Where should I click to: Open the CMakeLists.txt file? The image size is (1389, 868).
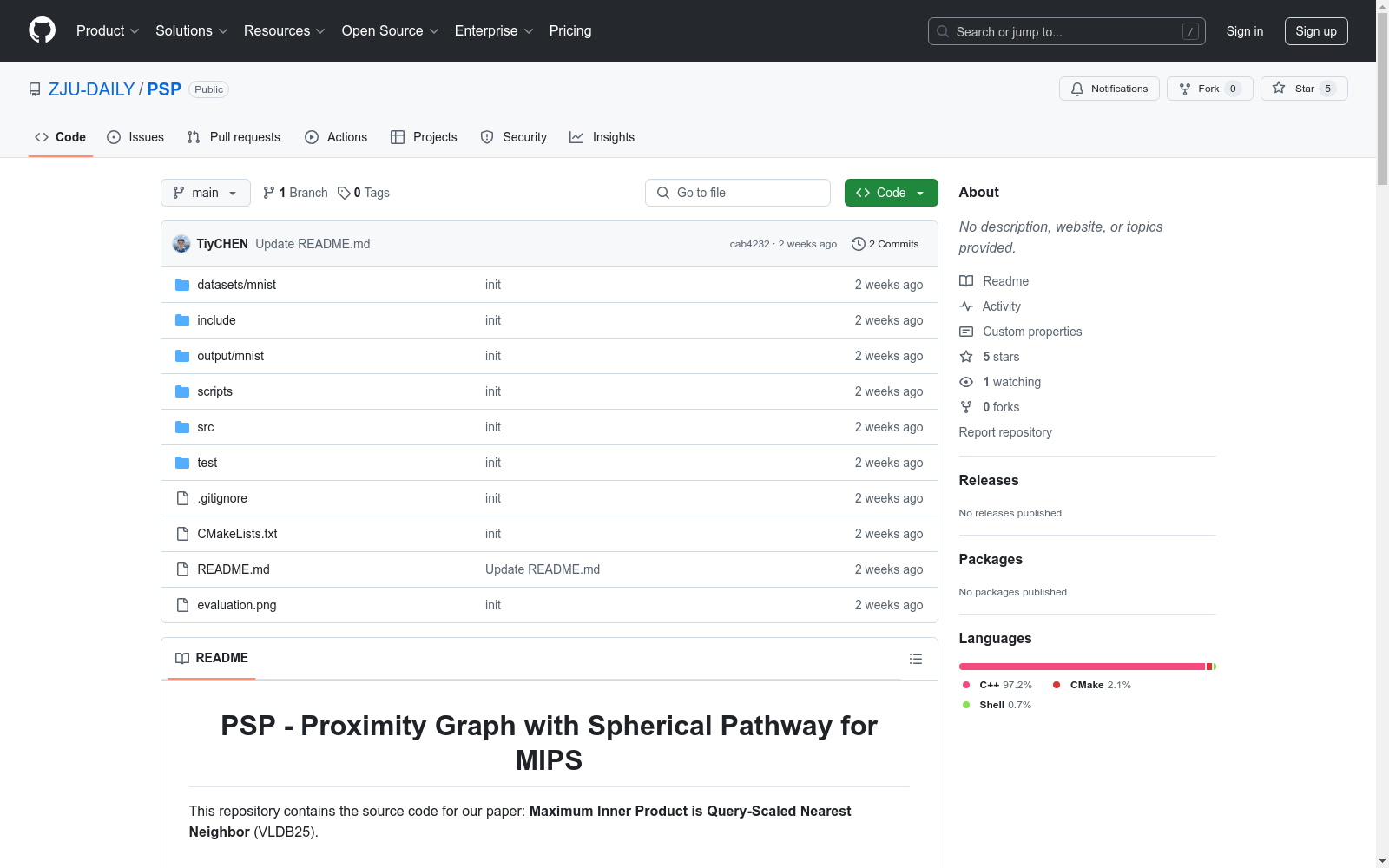tap(237, 534)
